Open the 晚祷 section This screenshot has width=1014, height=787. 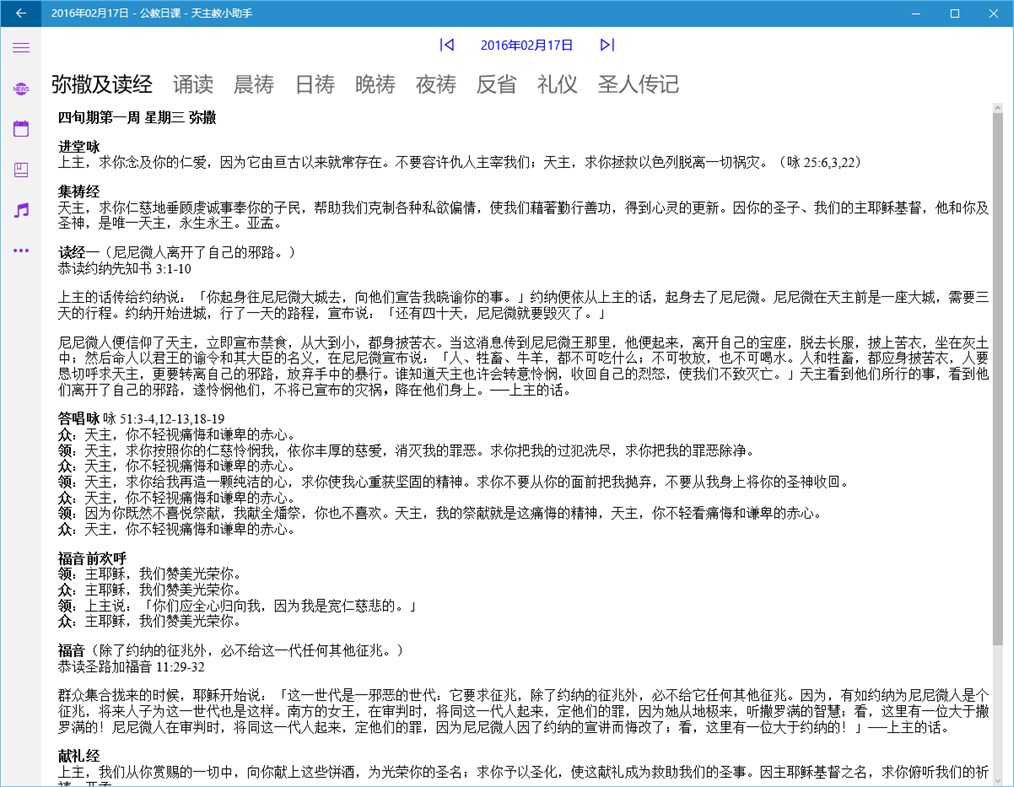375,85
